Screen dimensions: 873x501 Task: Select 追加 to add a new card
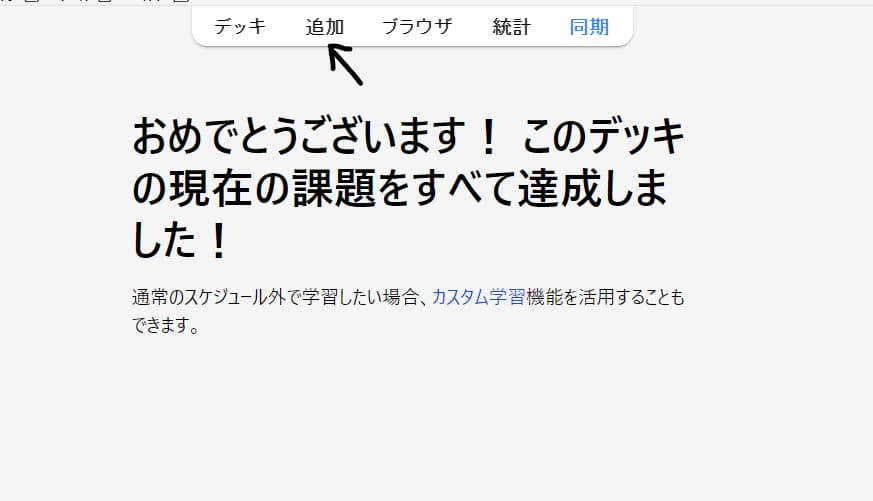click(x=325, y=26)
